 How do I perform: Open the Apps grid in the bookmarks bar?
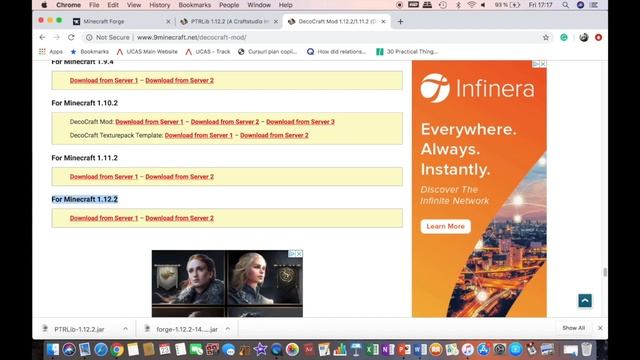[51, 51]
